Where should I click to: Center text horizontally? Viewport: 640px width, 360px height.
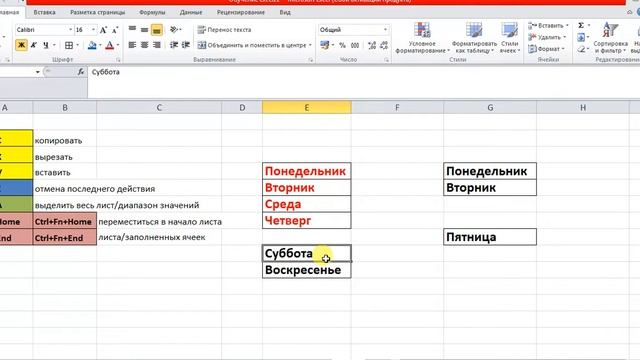(x=144, y=45)
